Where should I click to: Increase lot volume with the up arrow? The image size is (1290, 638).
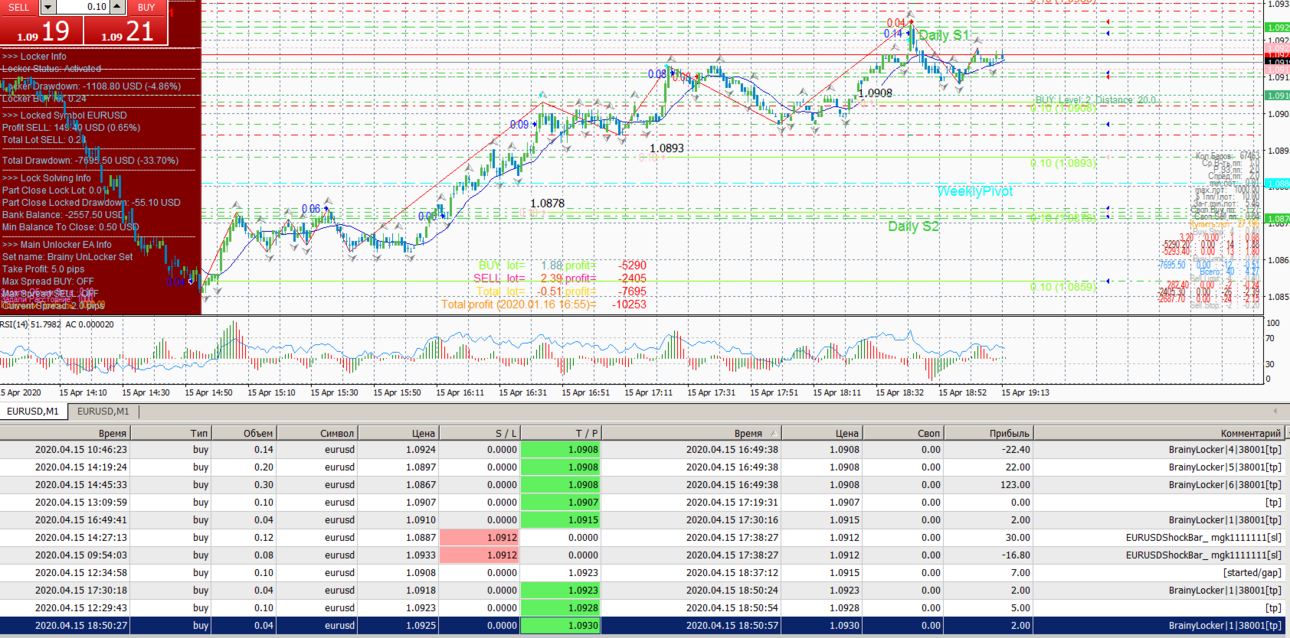(117, 7)
